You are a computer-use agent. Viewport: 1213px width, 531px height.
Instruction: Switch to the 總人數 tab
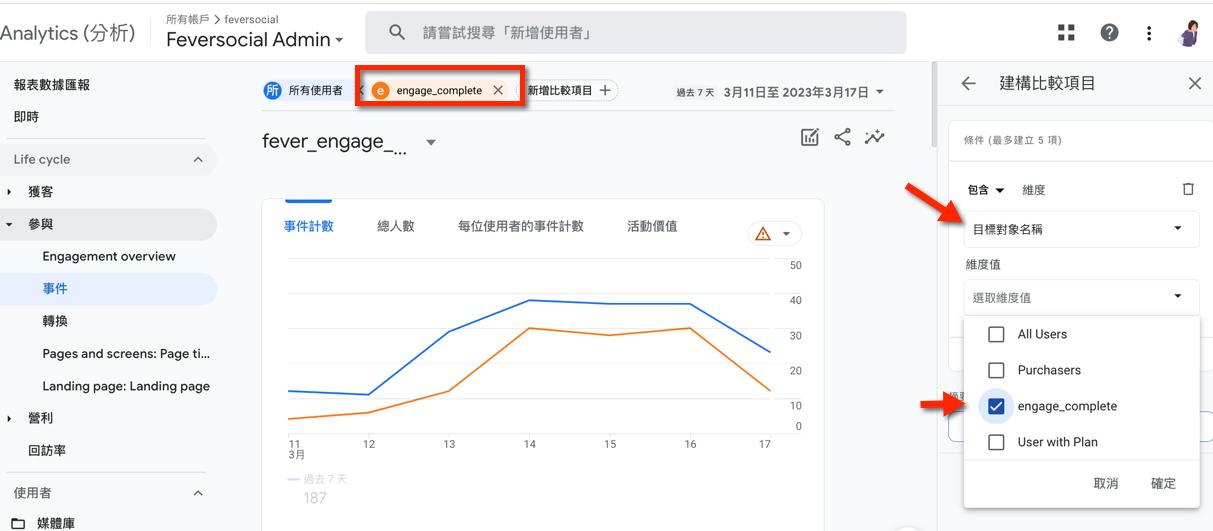[395, 226]
